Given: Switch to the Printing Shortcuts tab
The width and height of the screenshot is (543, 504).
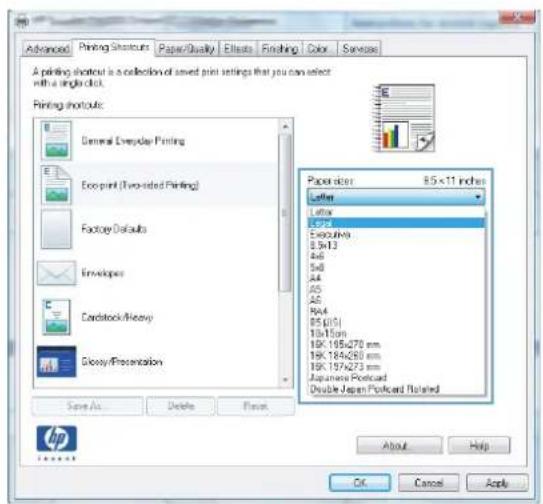Looking at the screenshot, I should [x=114, y=47].
